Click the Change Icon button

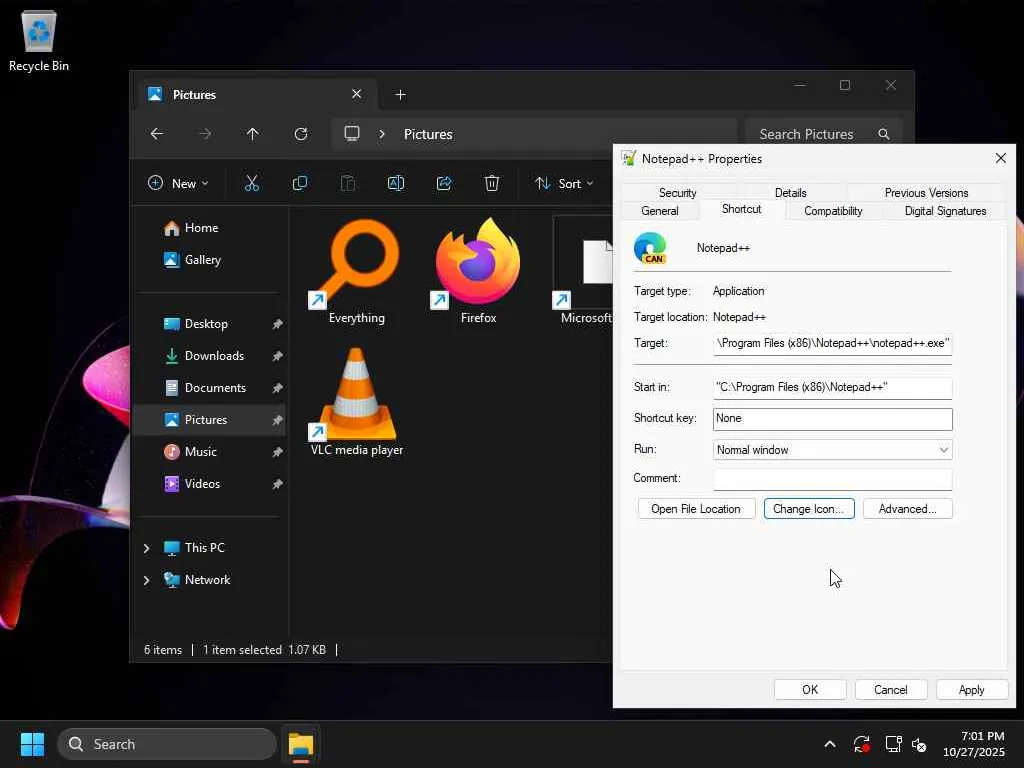808,509
